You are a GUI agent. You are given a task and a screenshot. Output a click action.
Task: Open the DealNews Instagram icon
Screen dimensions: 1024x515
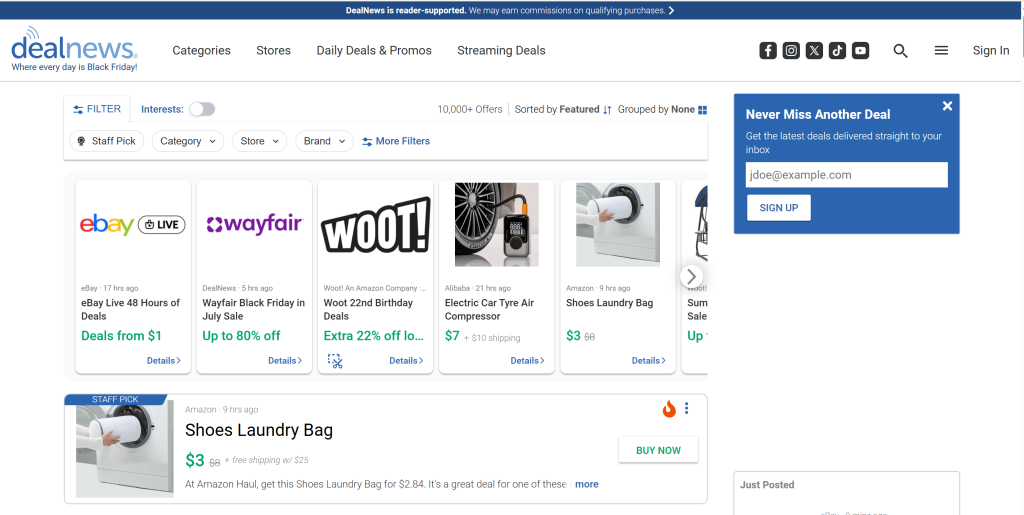pos(791,50)
